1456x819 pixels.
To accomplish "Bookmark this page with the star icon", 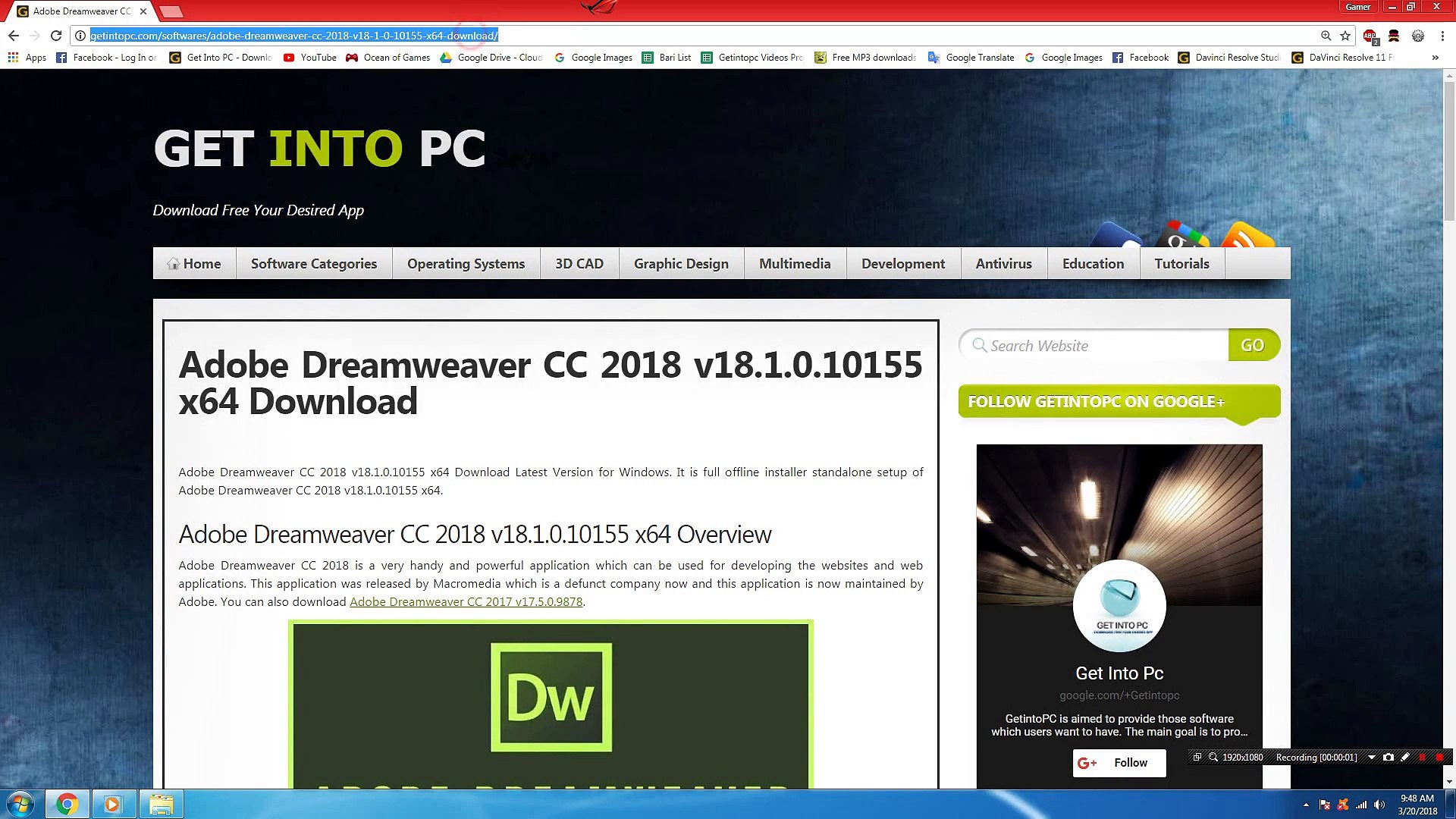I will 1345,36.
